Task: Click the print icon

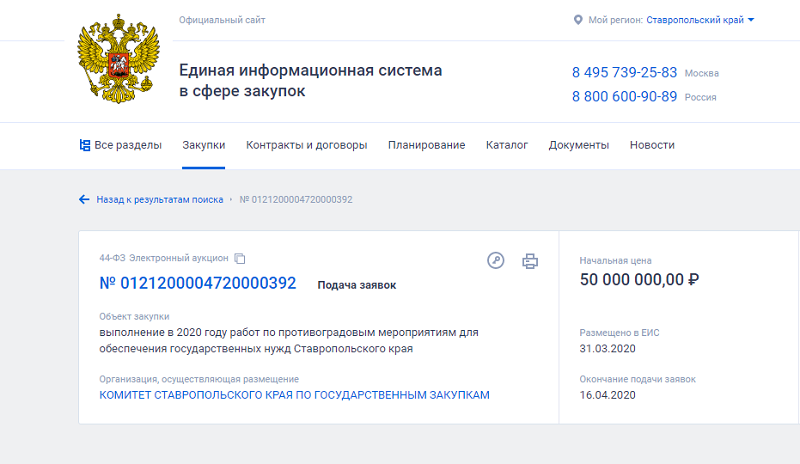Action: tap(530, 261)
